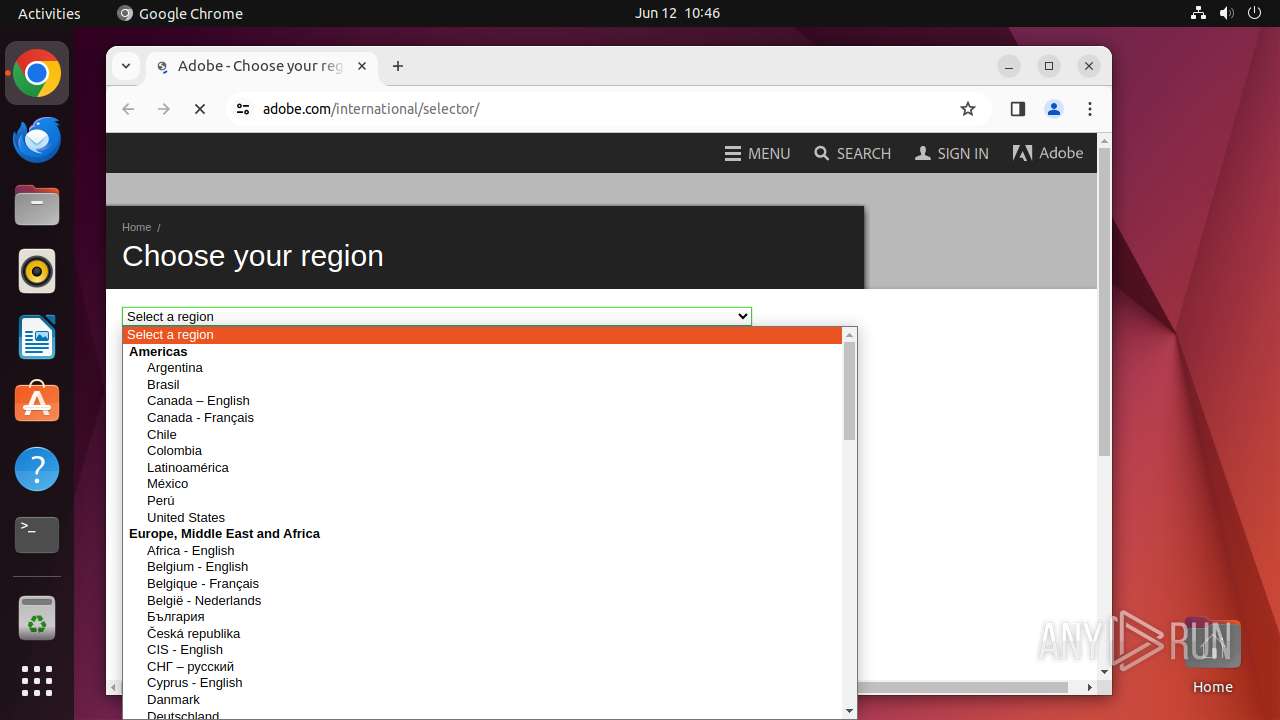Open the Chrome profile avatar
Image resolution: width=1280 pixels, height=720 pixels.
tap(1054, 109)
